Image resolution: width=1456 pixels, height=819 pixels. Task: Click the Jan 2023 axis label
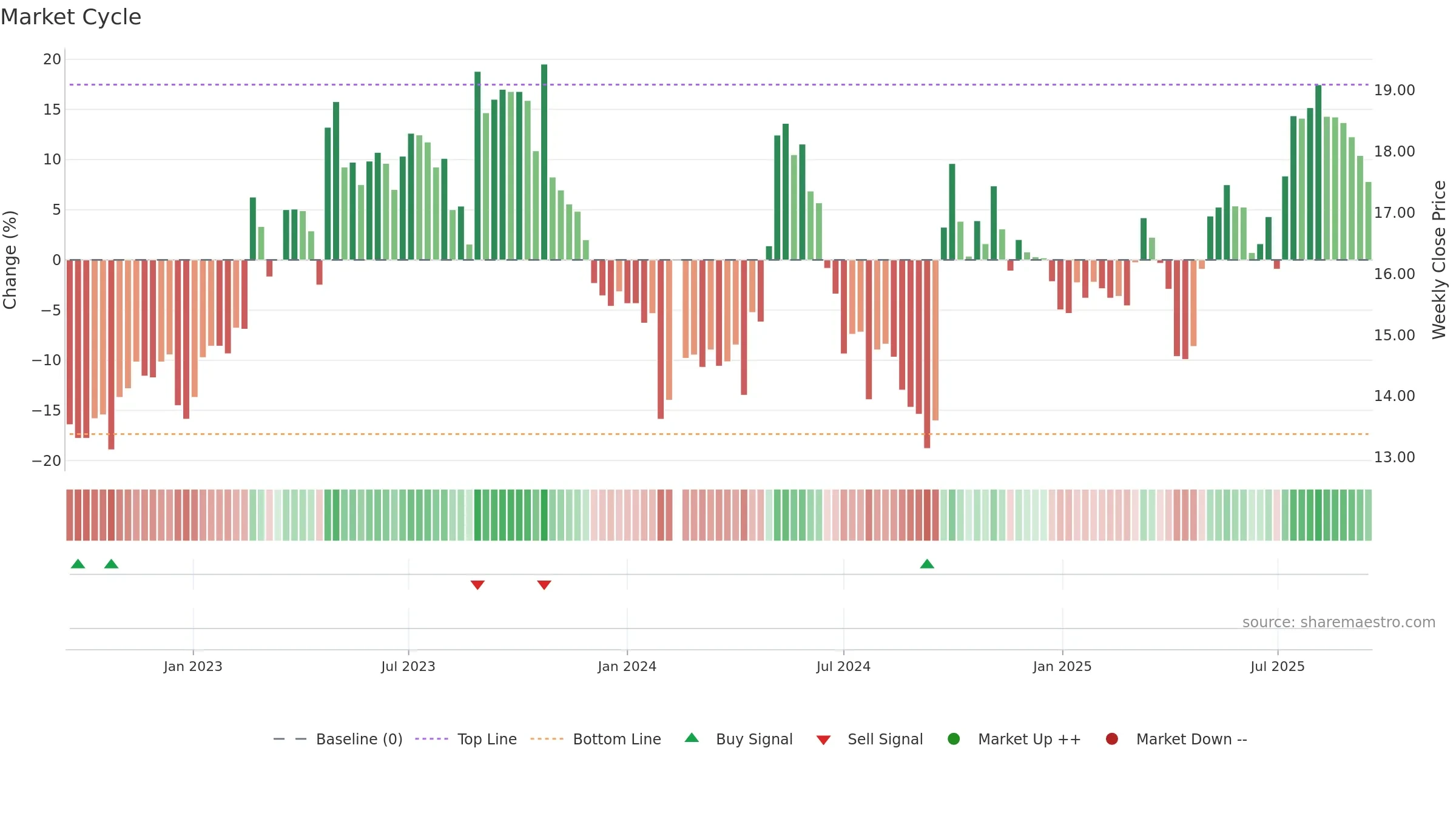(193, 667)
